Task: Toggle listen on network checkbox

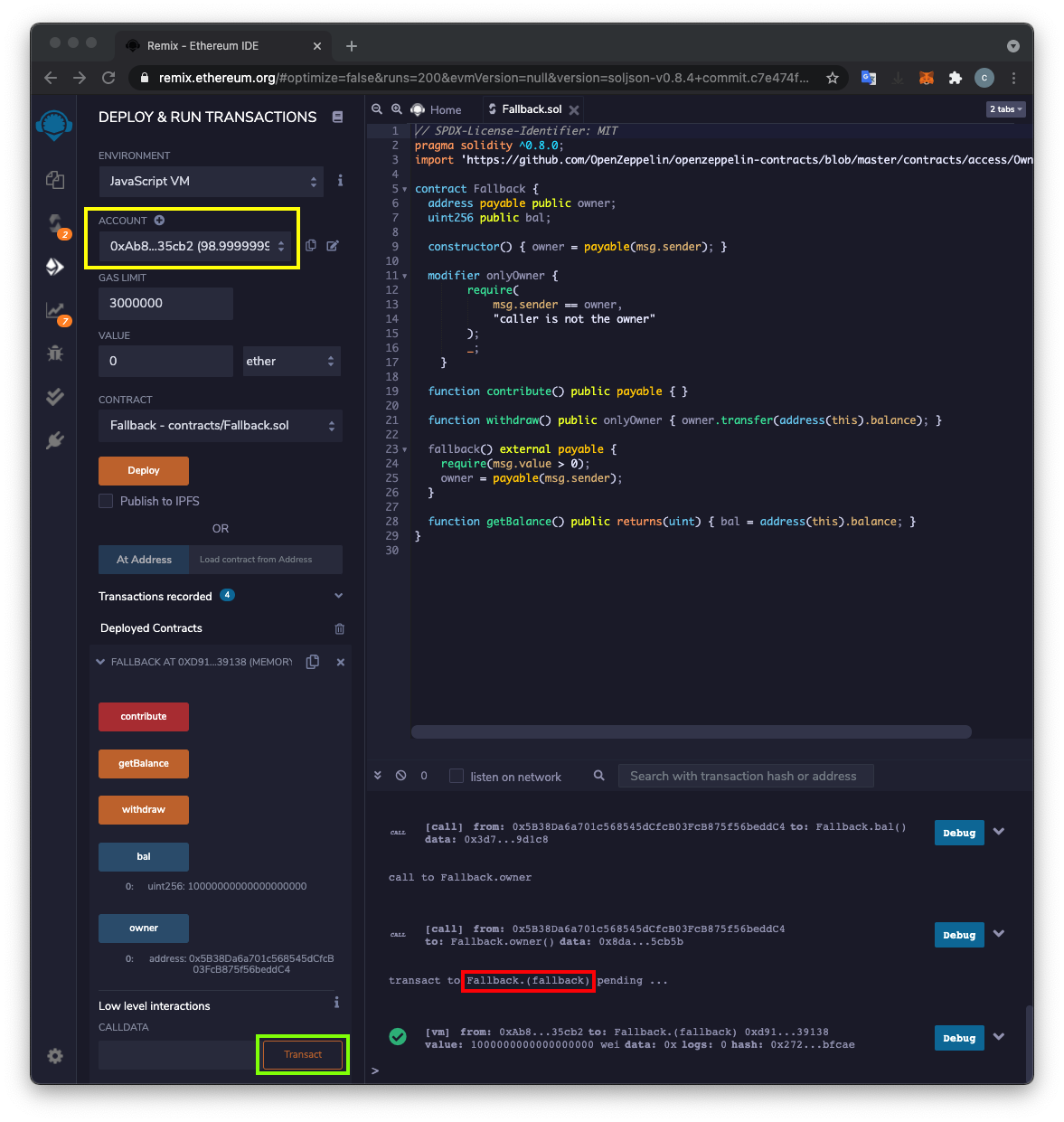Action: tap(457, 776)
